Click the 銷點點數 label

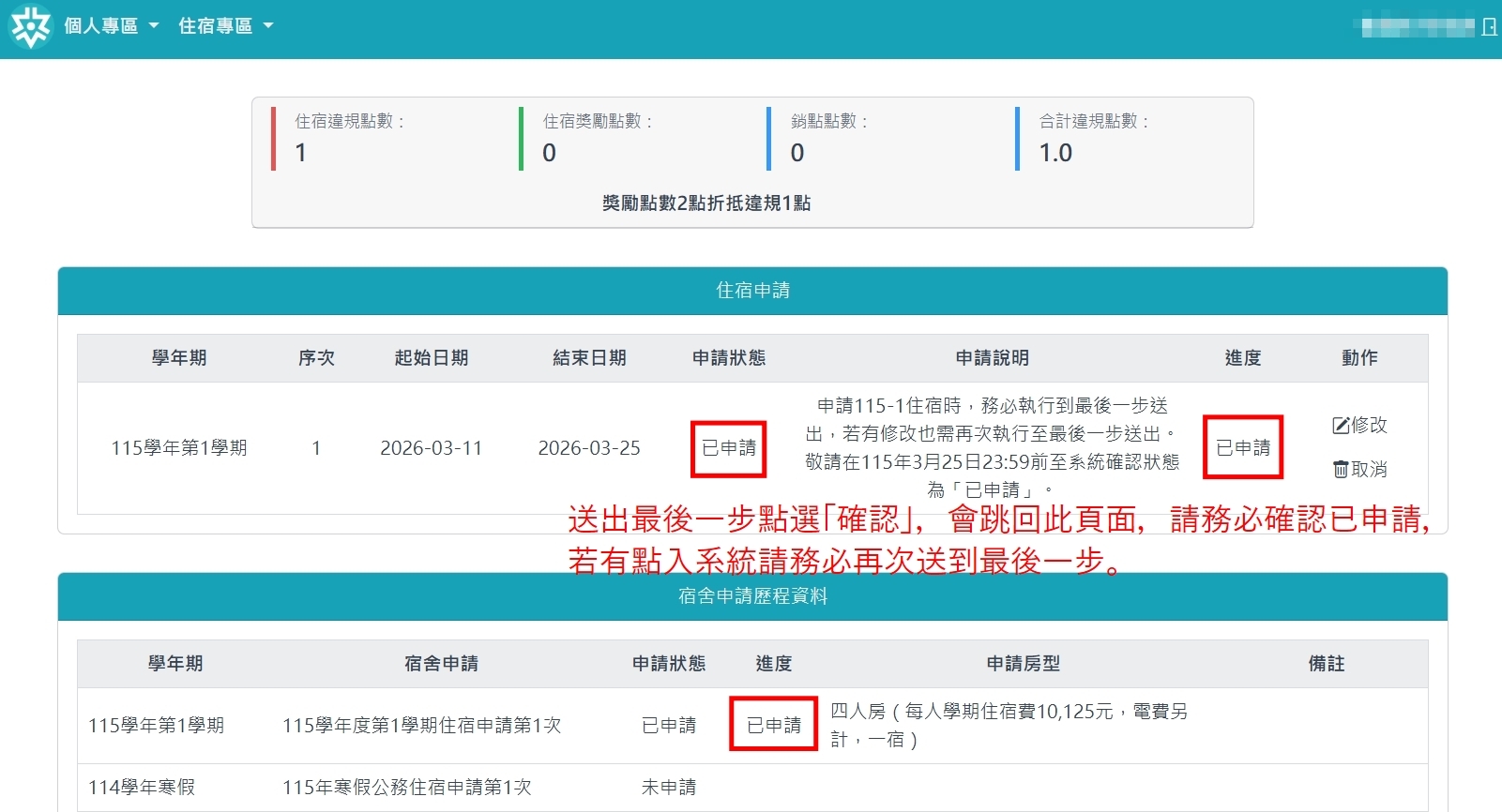[829, 121]
